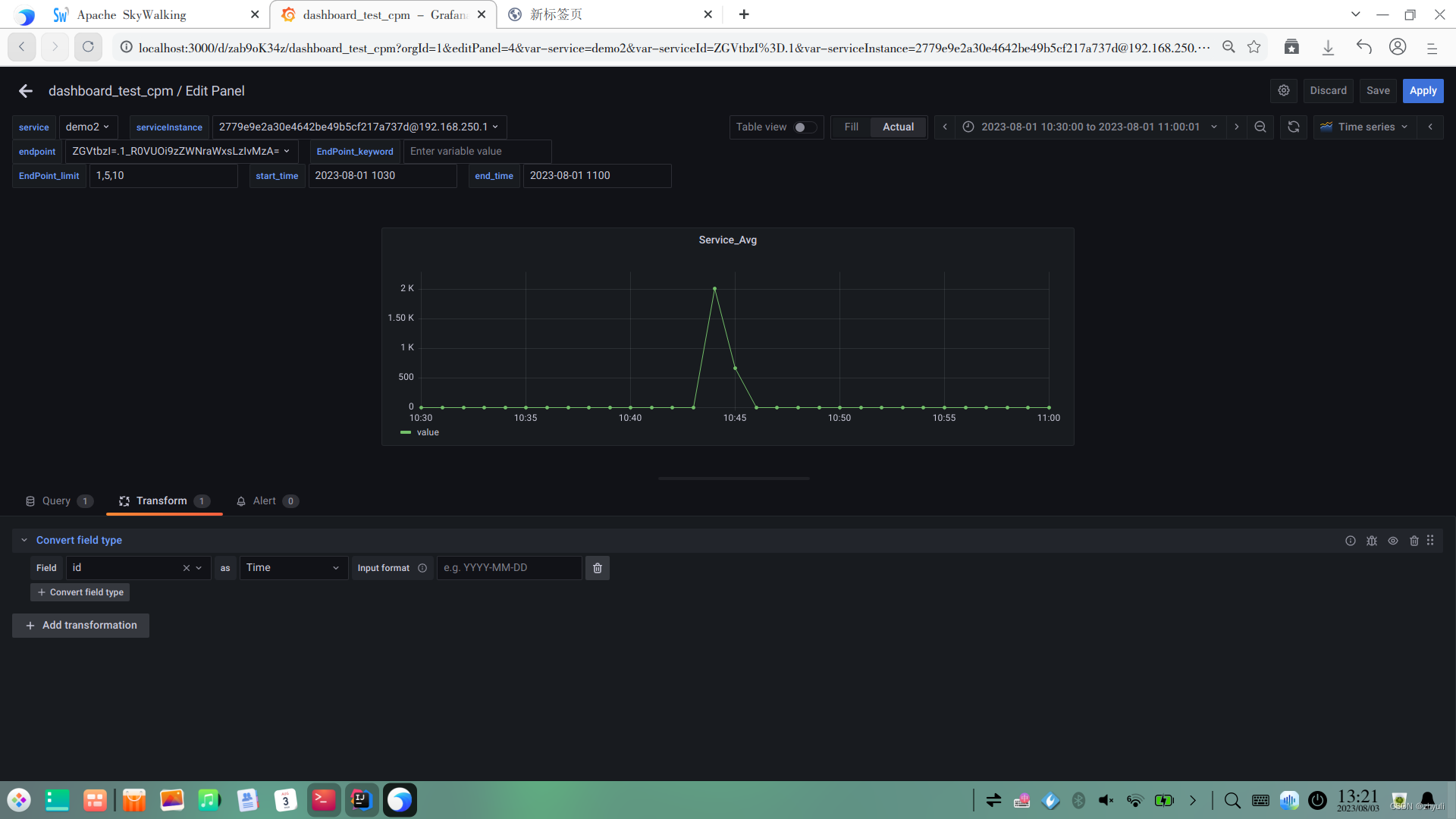Remove the id field conversion with trash icon

point(597,567)
